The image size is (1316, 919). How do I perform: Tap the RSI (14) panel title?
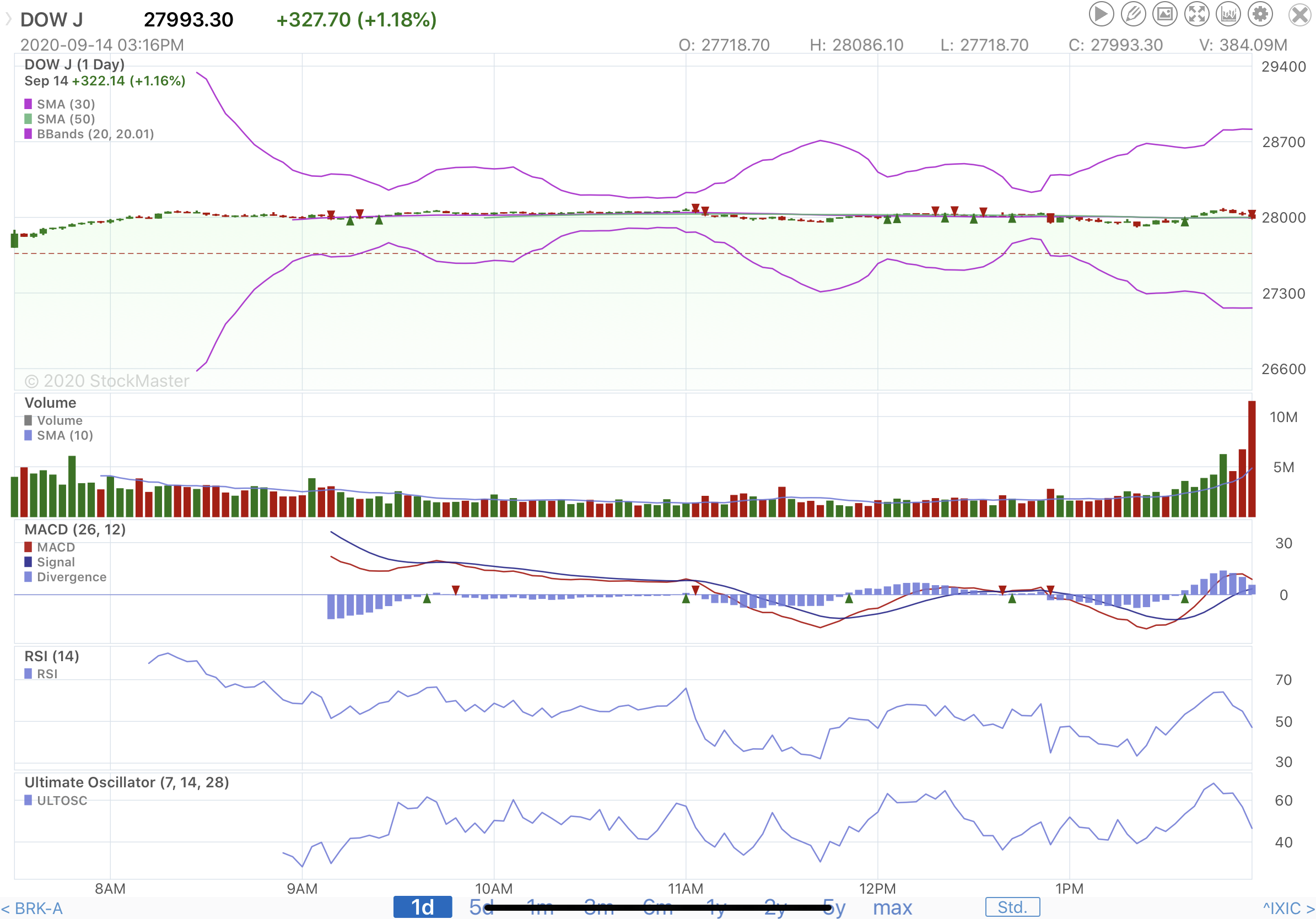[52, 656]
